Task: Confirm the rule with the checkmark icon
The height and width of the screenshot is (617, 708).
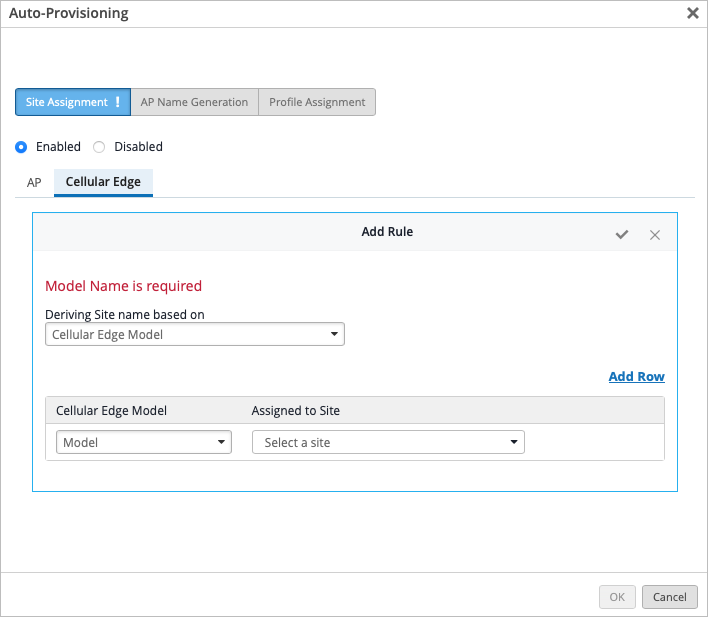Action: pyautogui.click(x=622, y=234)
